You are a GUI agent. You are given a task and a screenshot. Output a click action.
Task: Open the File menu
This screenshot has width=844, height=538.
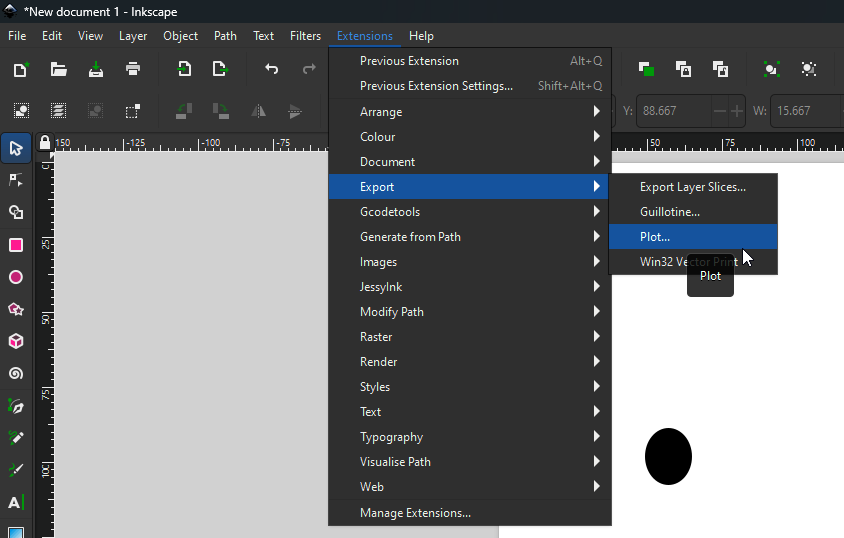click(x=17, y=36)
